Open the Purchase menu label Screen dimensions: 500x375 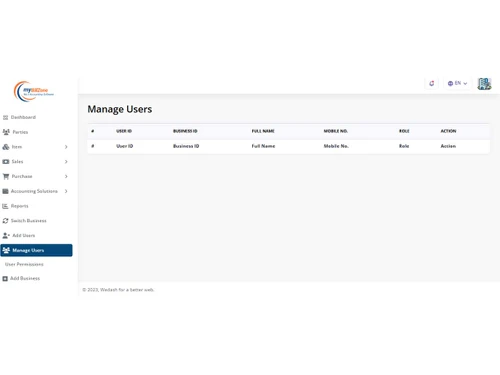pyautogui.click(x=22, y=176)
